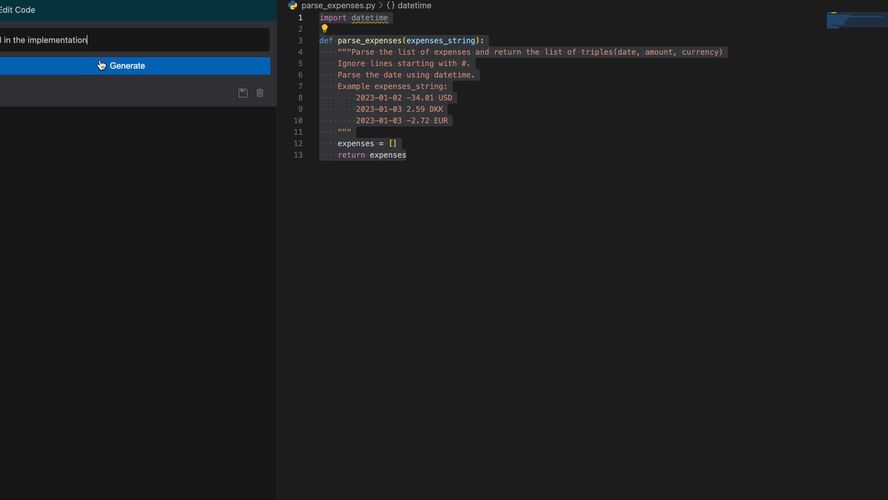Click the empty list brackets on line 12
Image resolution: width=888 pixels, height=500 pixels.
pos(393,143)
